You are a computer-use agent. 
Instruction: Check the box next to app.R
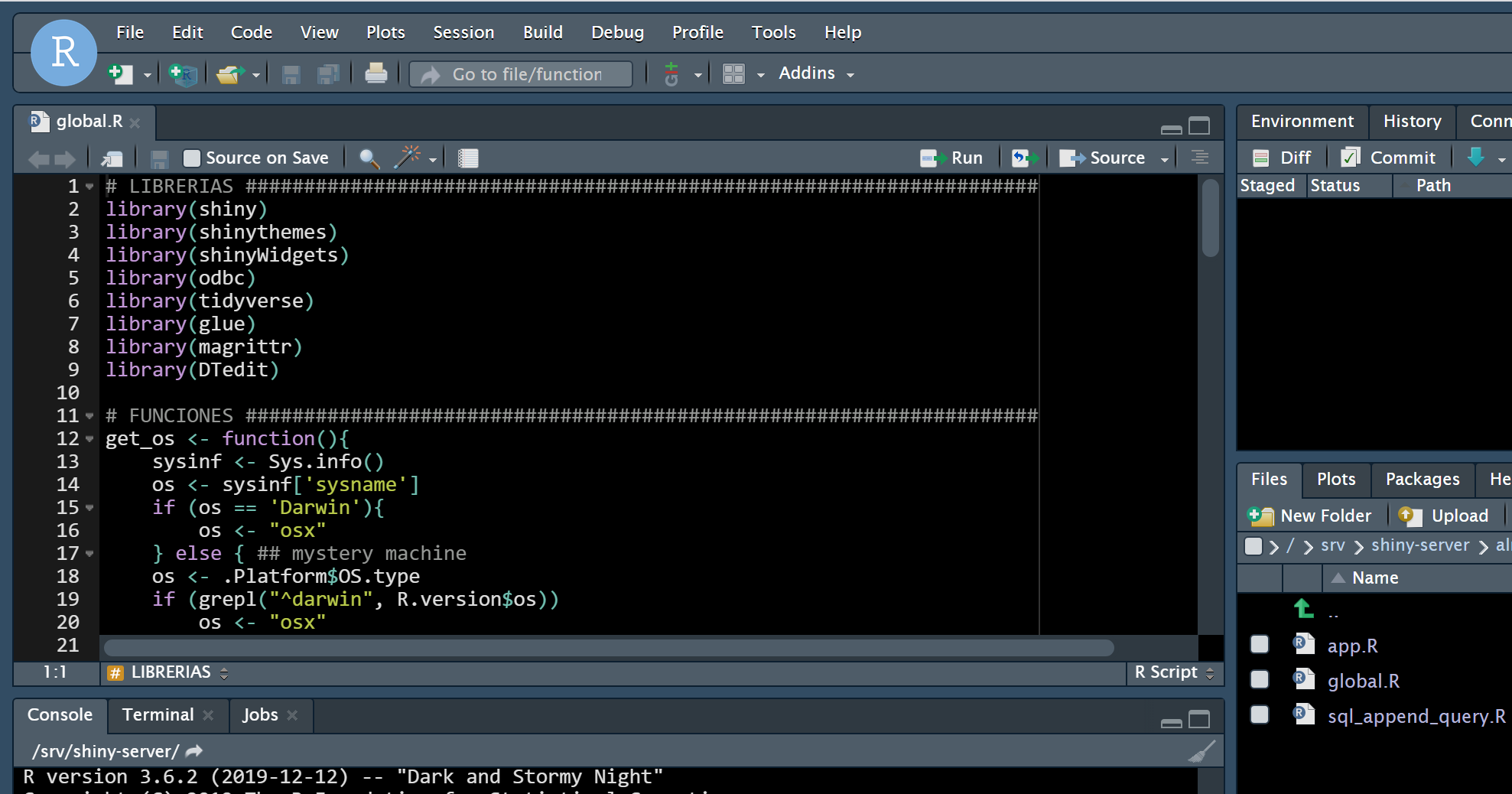coord(1260,645)
